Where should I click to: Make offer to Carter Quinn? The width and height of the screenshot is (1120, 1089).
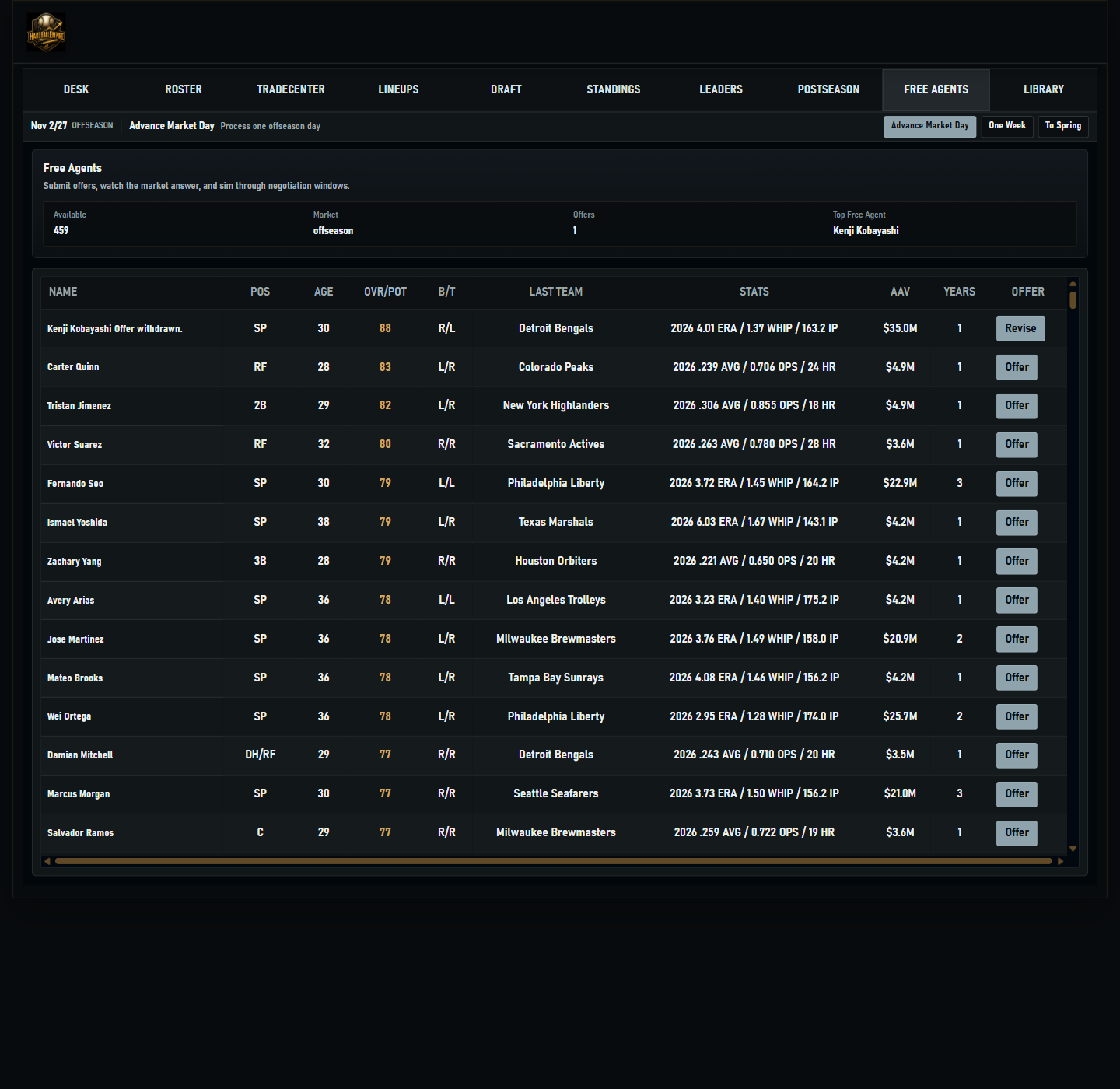tap(1017, 367)
